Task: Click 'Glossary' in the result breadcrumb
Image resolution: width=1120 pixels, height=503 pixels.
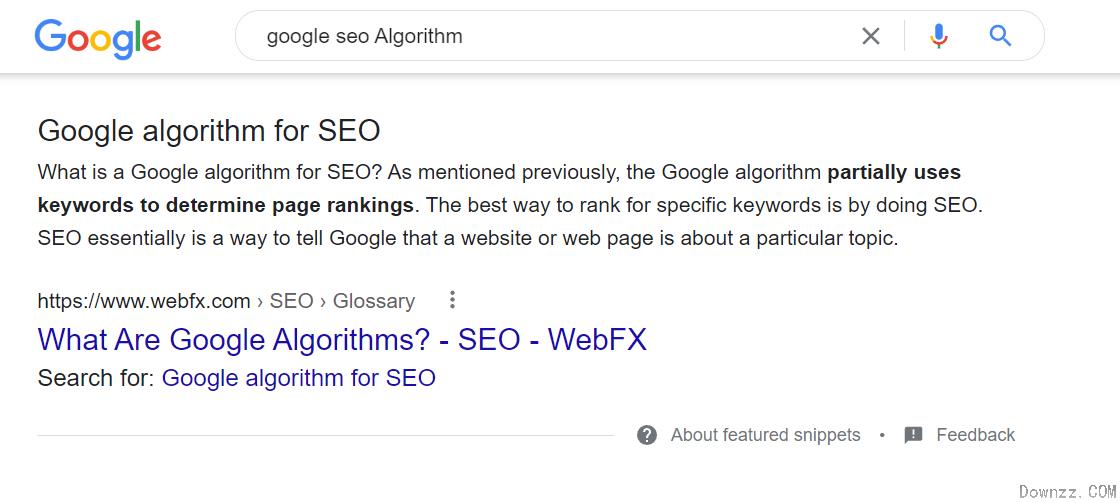Action: [374, 301]
